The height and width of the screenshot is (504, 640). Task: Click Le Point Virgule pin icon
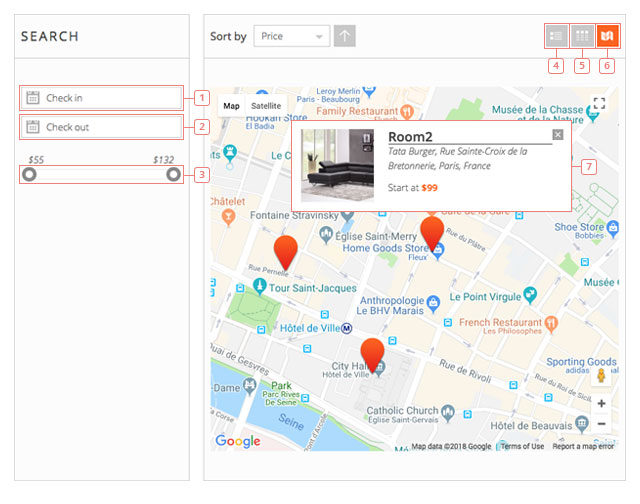point(530,295)
